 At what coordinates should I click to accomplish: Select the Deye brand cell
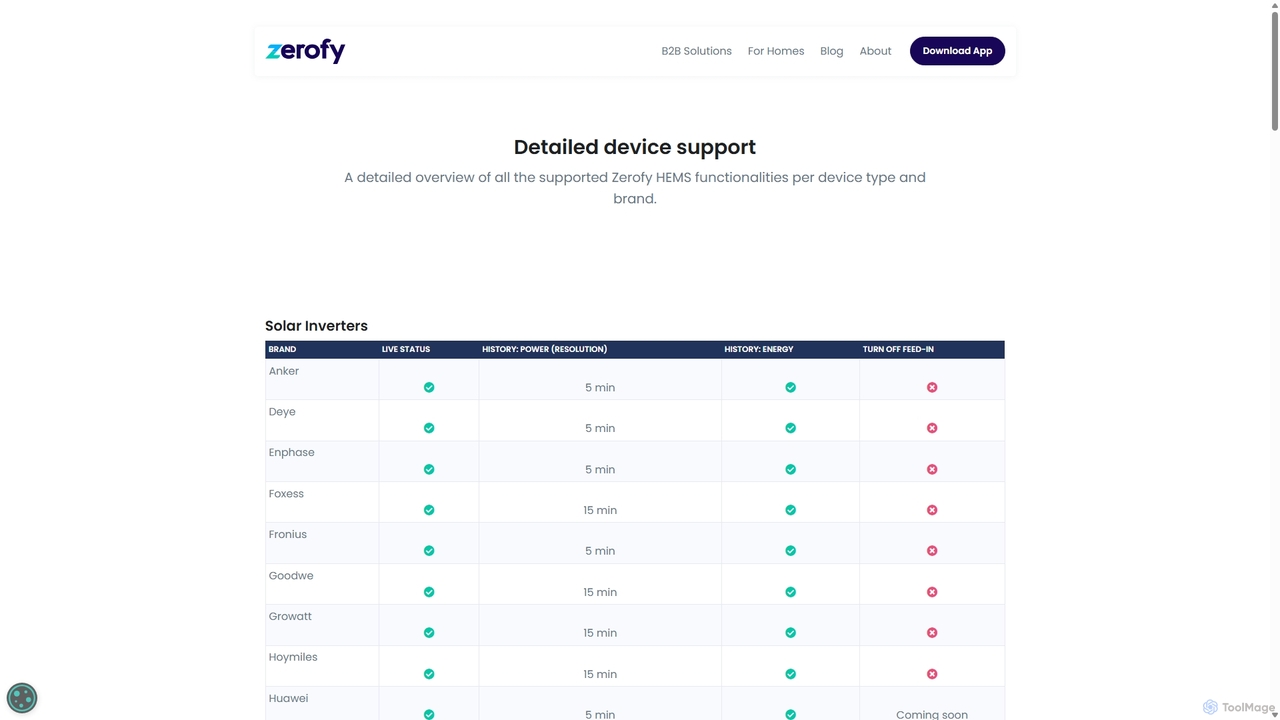tap(322, 420)
